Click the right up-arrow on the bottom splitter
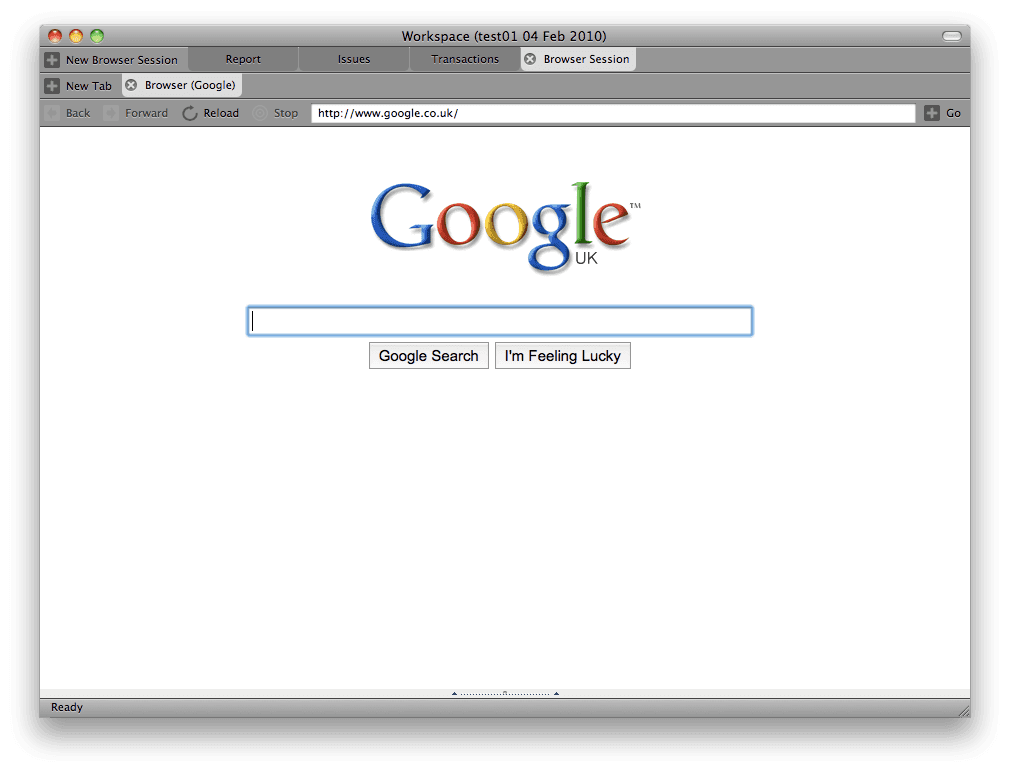Viewport: 1010px width, 772px height. 557,693
